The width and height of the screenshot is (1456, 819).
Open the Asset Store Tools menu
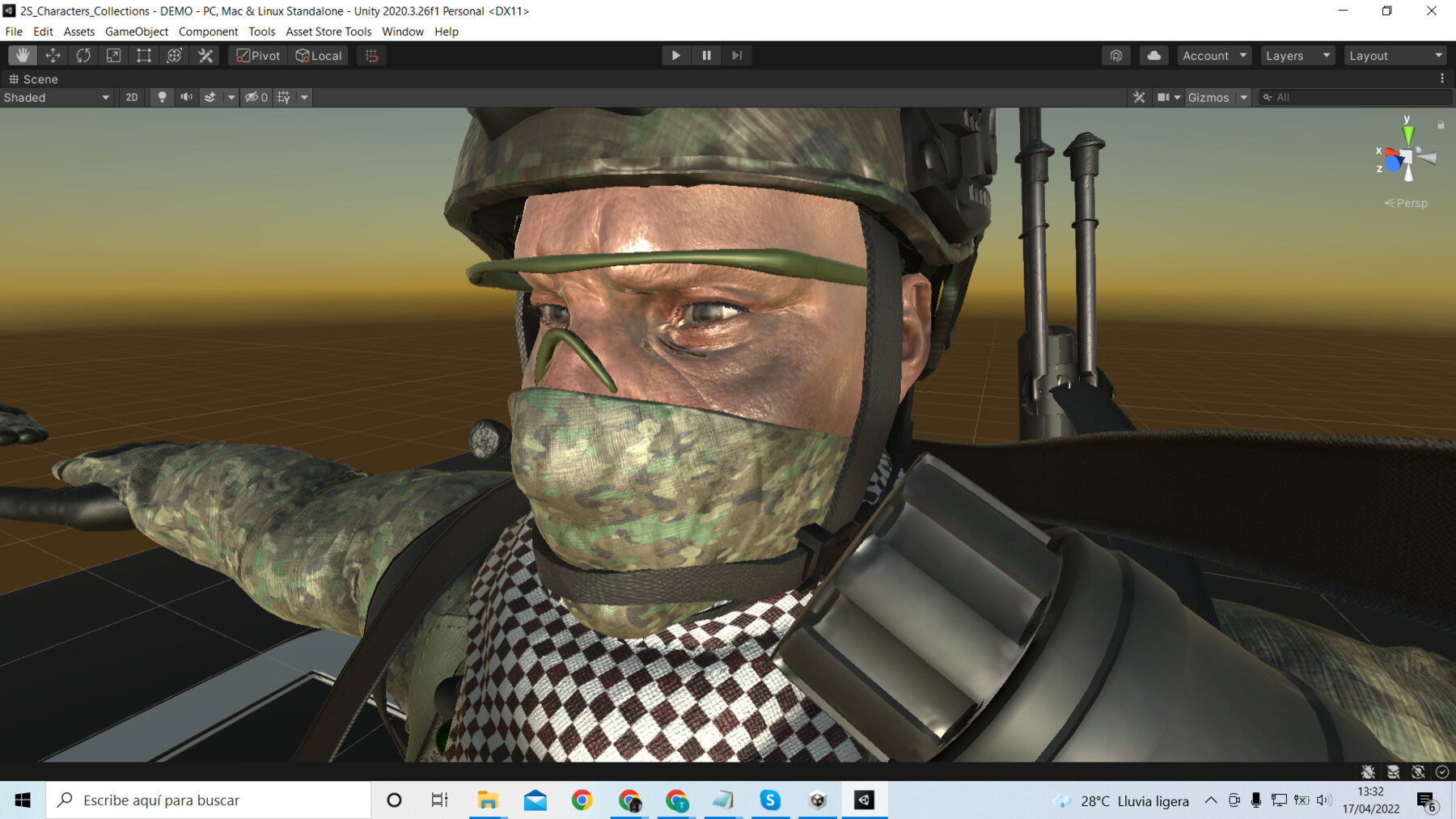point(328,32)
